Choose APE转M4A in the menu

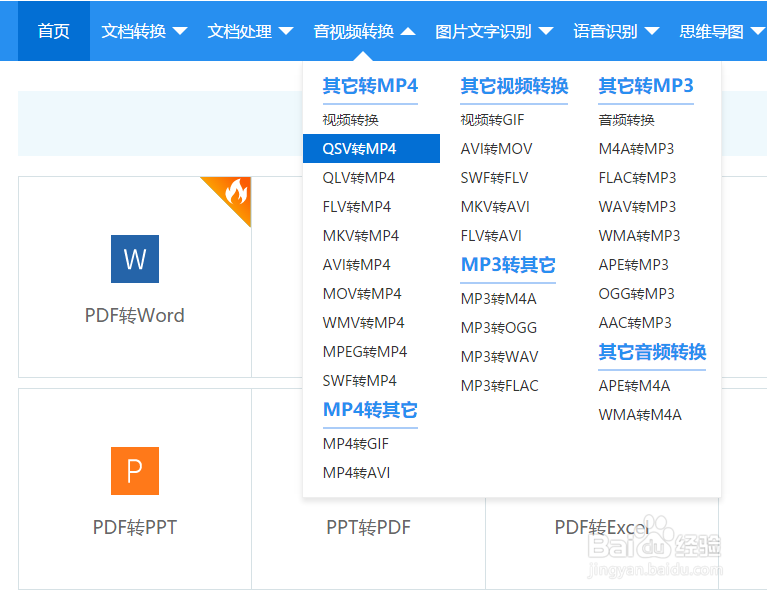coord(634,386)
